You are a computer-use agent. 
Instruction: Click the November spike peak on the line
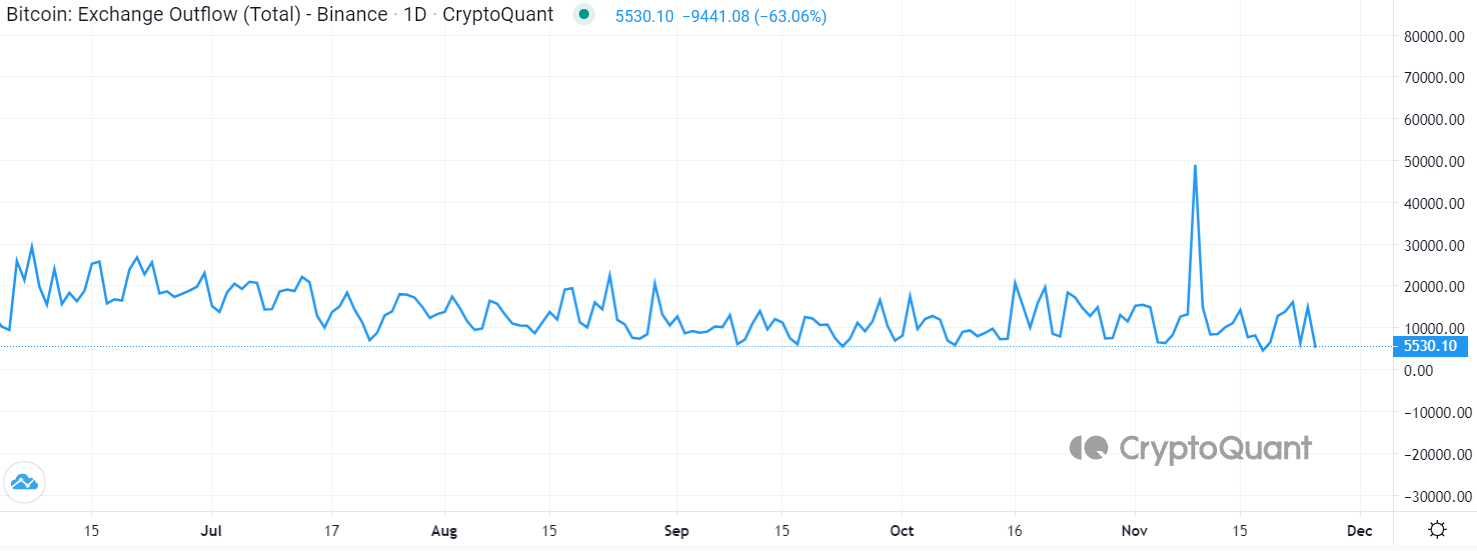coord(1195,166)
